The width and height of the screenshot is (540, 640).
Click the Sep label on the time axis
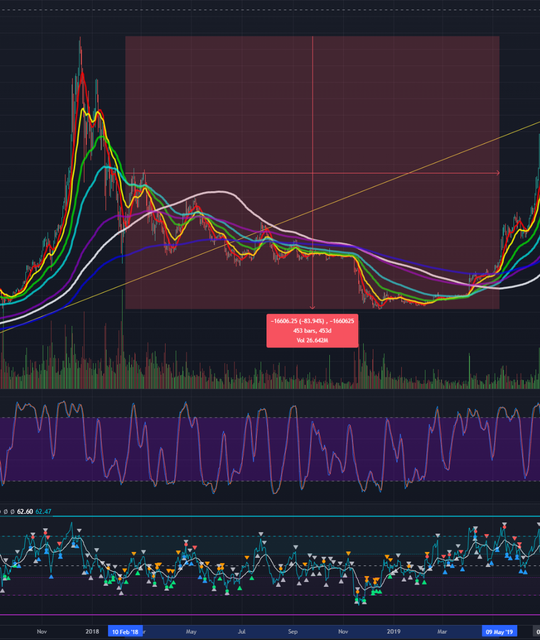(x=293, y=631)
